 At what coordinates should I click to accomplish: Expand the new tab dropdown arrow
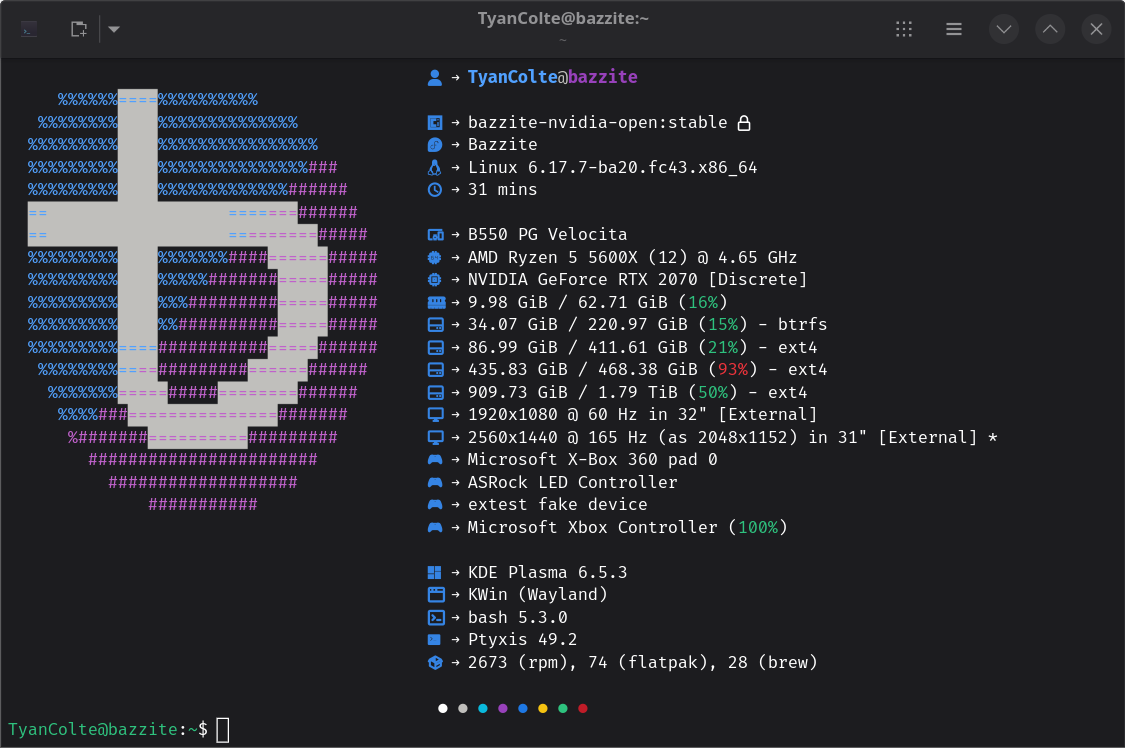(113, 29)
